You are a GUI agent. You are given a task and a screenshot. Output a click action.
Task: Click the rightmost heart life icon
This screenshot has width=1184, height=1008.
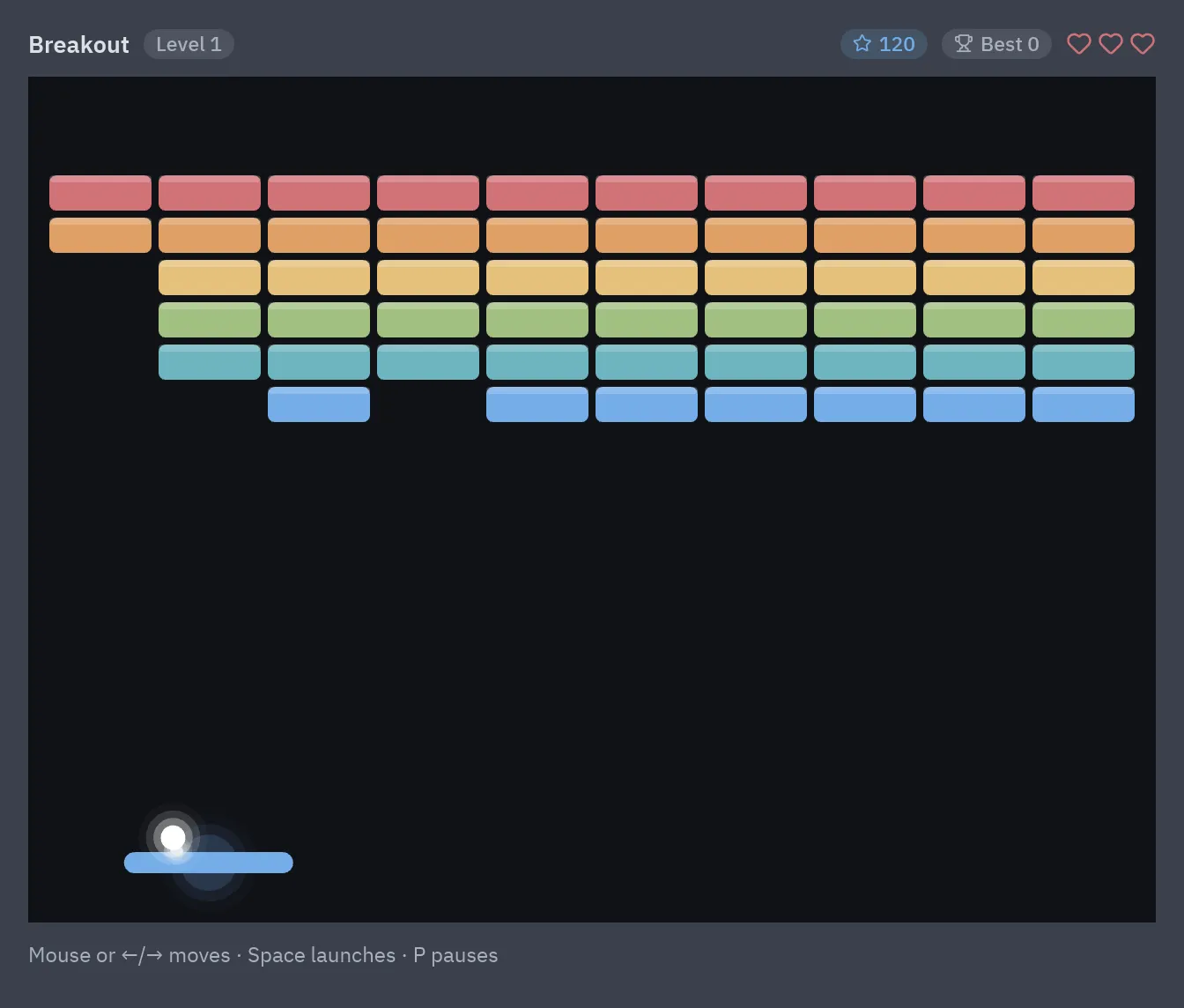click(1143, 44)
